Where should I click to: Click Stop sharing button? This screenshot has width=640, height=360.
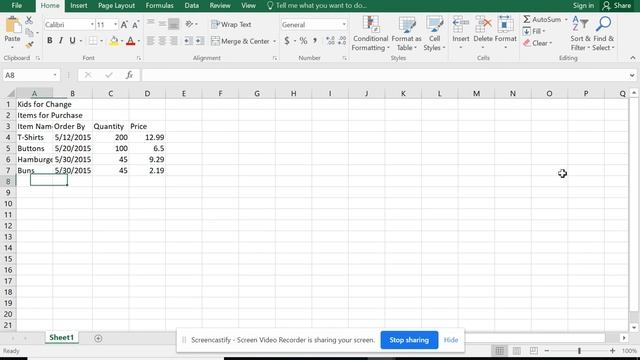point(409,340)
